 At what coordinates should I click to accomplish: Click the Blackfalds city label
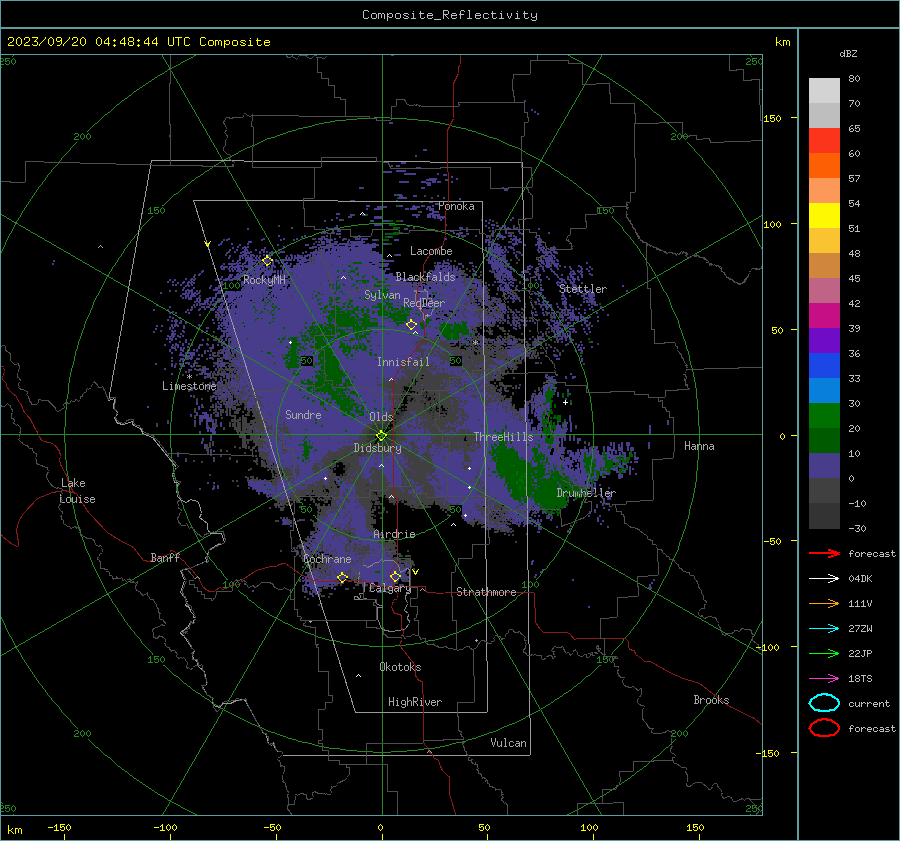pos(425,277)
